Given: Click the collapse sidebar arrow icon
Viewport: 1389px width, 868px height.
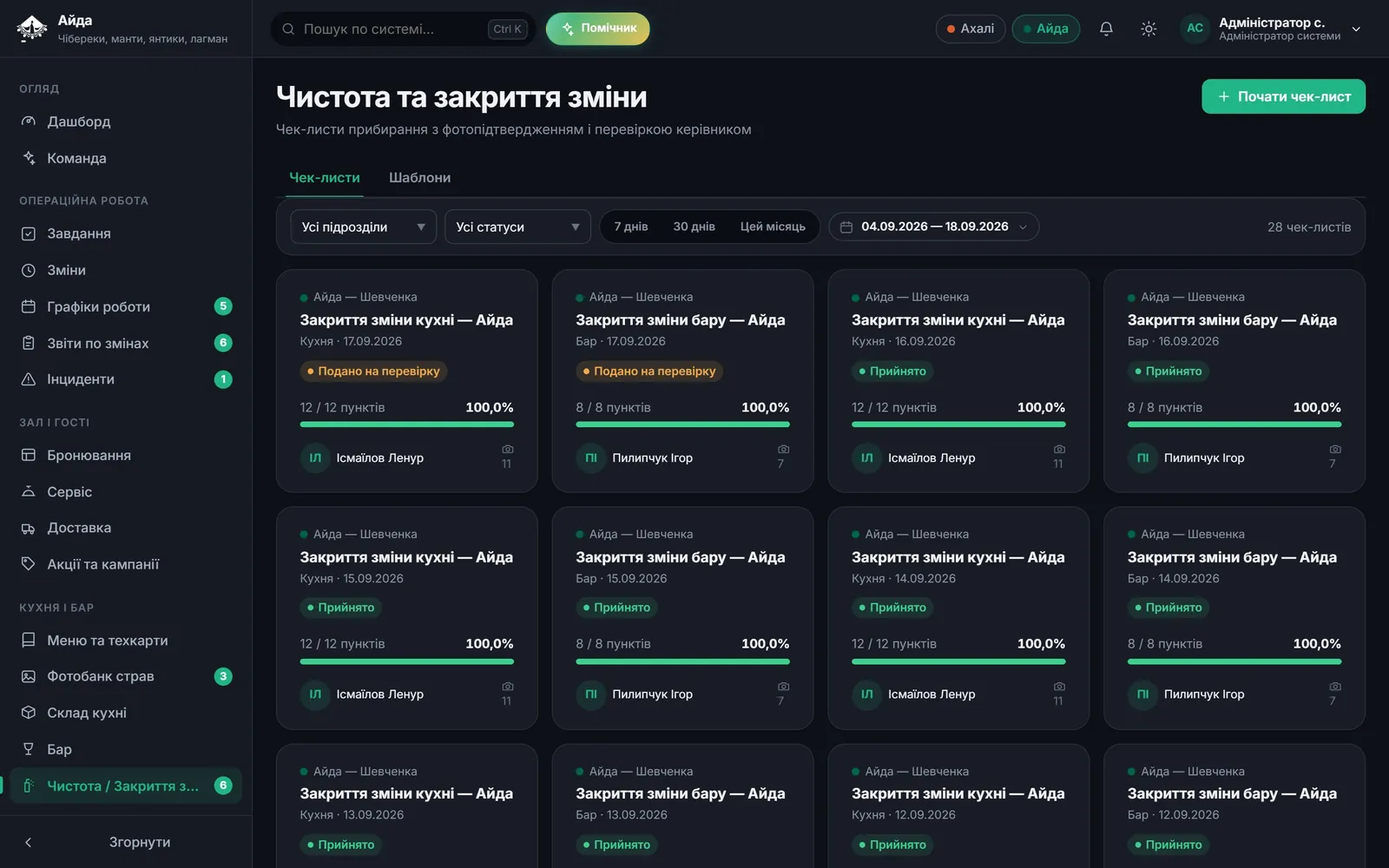Looking at the screenshot, I should [x=28, y=842].
